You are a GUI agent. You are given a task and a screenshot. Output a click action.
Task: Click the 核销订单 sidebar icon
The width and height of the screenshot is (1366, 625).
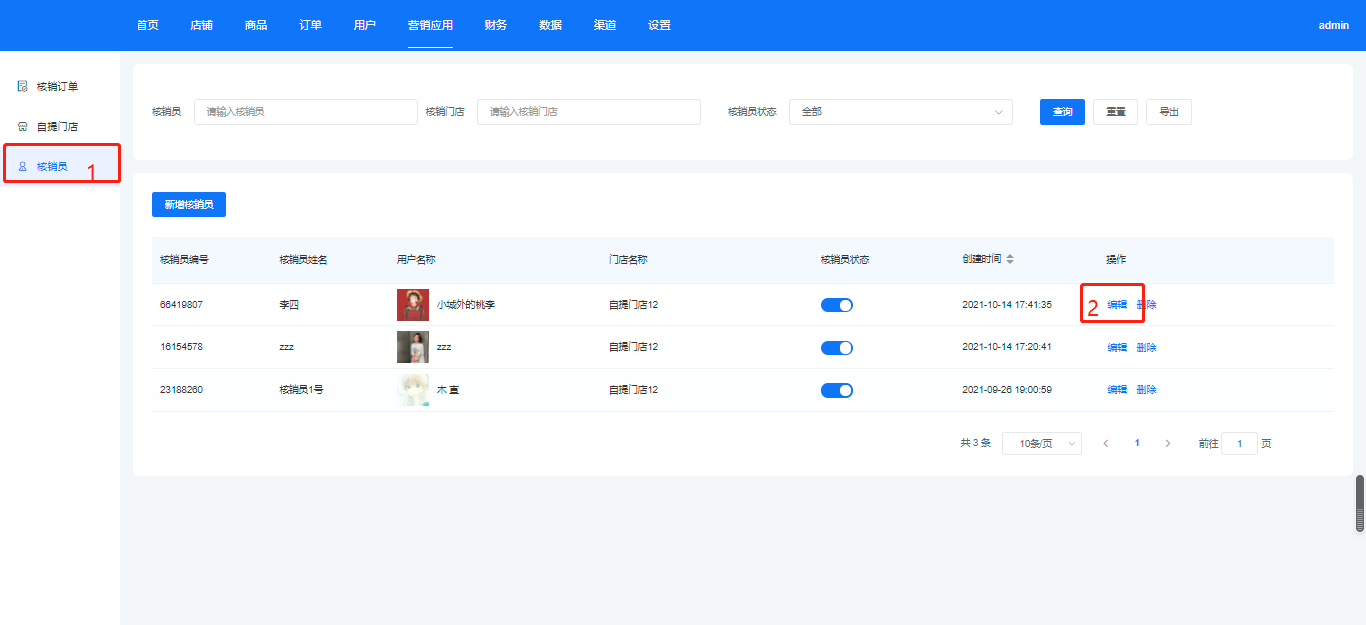(23, 87)
